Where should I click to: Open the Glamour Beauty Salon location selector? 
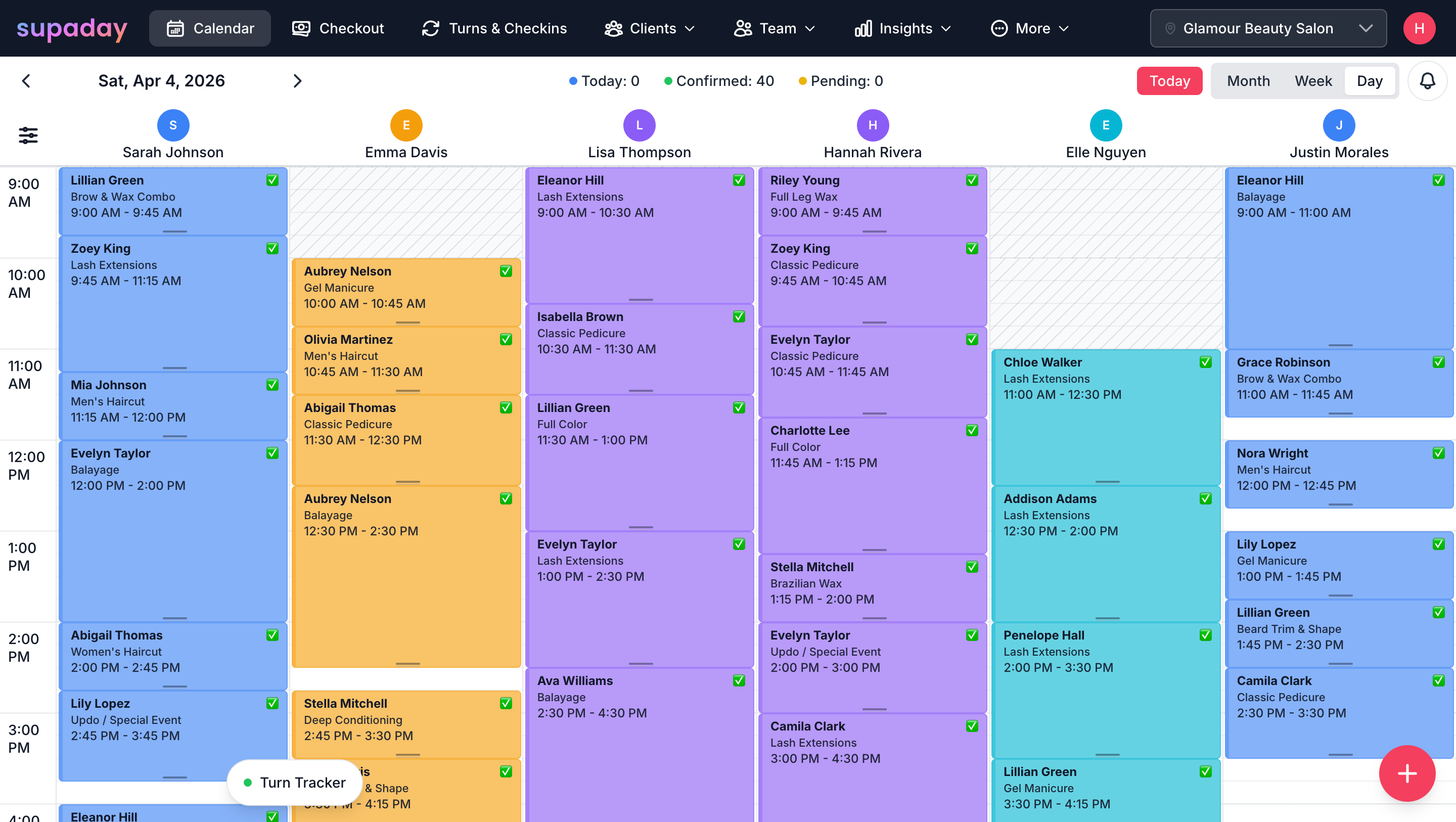pyautogui.click(x=1268, y=28)
